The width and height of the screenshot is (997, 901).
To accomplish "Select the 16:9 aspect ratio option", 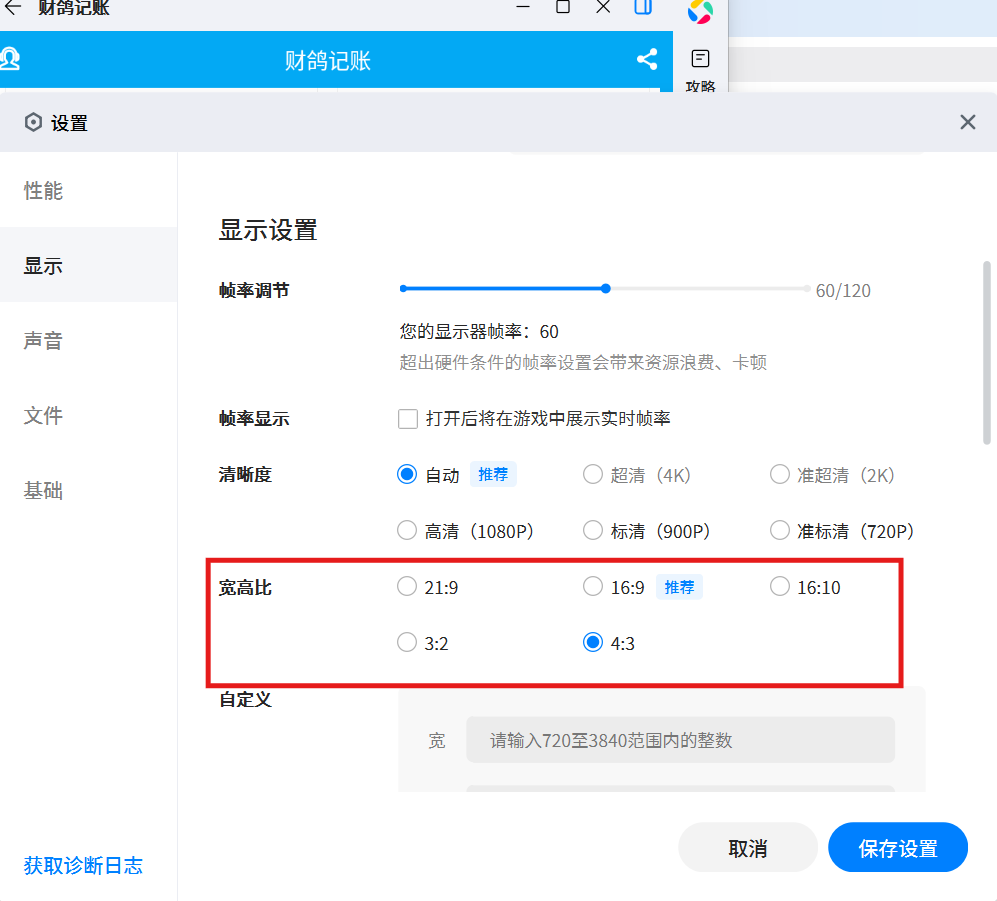I will tap(593, 587).
